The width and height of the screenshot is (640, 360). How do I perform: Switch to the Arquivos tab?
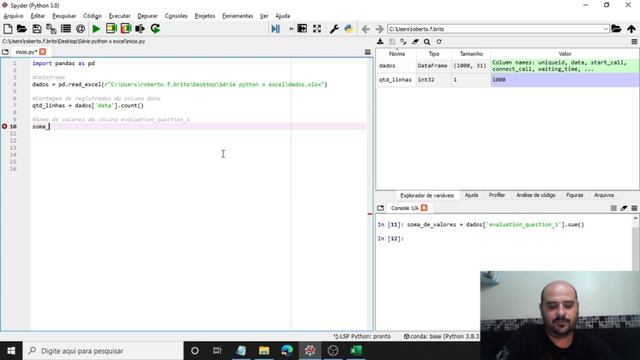tap(604, 195)
